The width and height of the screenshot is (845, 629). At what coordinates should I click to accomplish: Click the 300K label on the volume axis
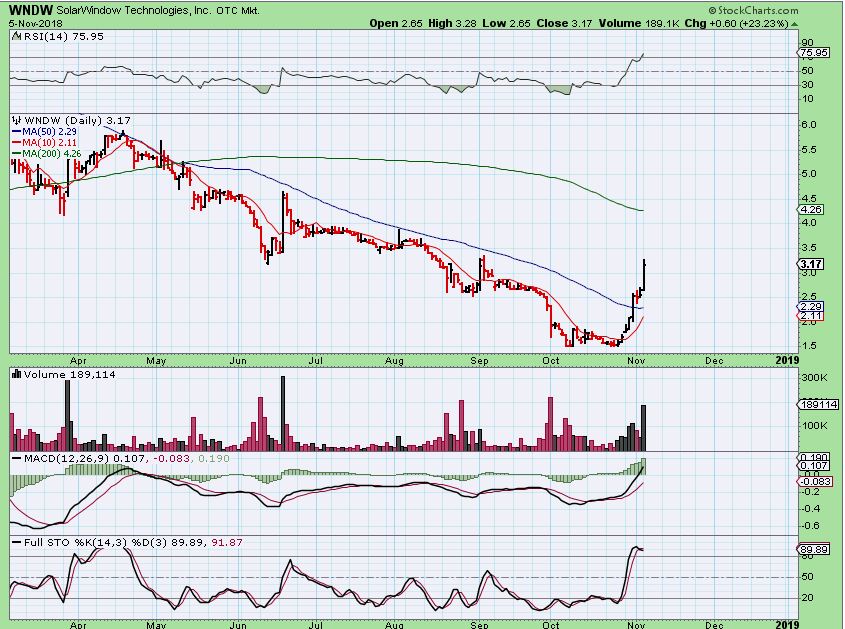tap(814, 378)
